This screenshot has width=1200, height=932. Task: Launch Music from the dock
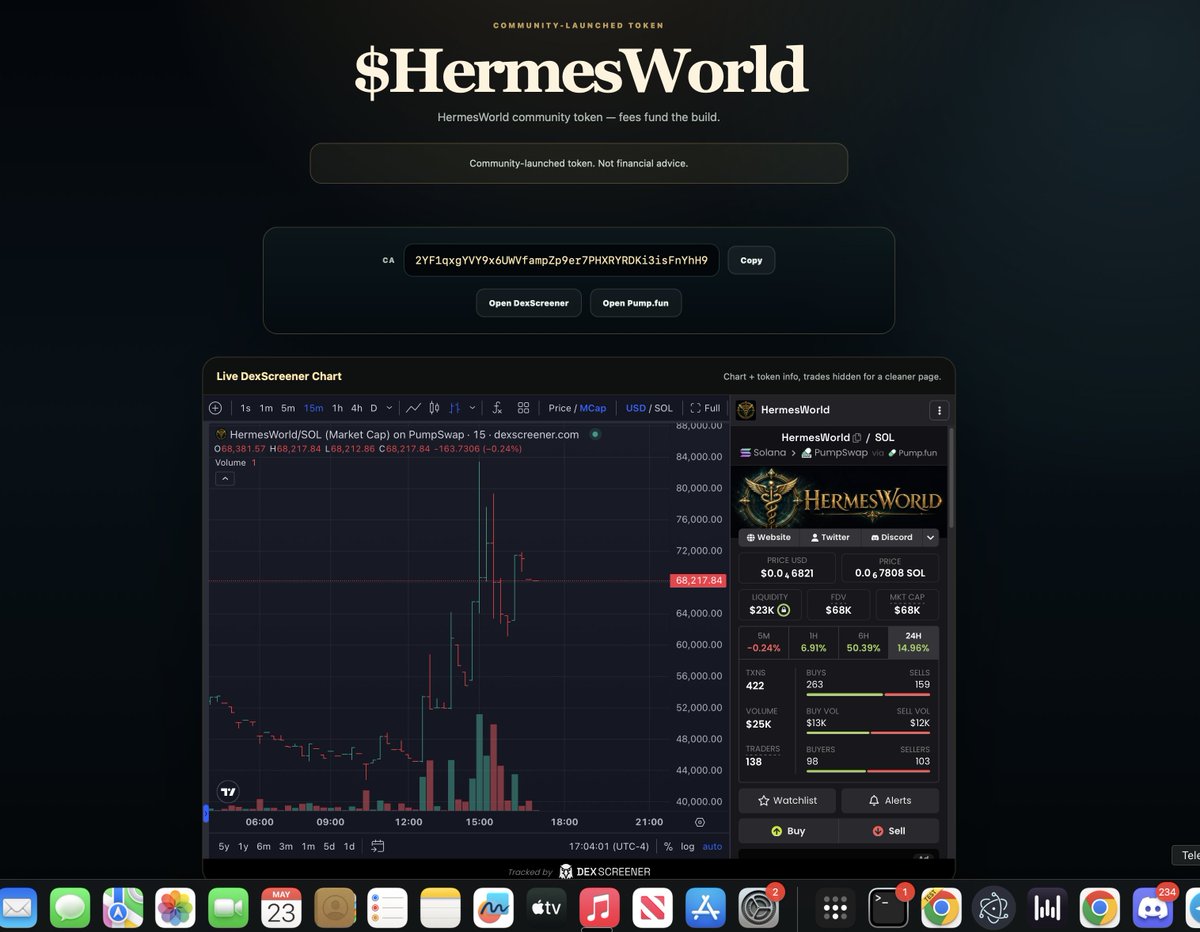click(x=599, y=907)
